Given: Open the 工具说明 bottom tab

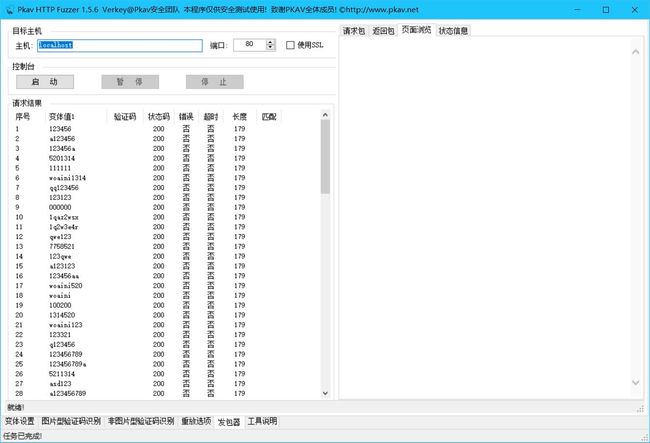Looking at the screenshot, I should click(262, 421).
